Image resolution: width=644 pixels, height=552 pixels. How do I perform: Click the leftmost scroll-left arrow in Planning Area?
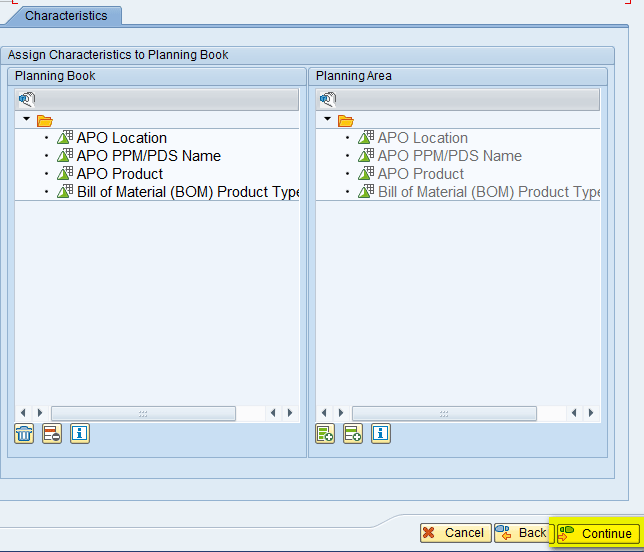click(324, 413)
